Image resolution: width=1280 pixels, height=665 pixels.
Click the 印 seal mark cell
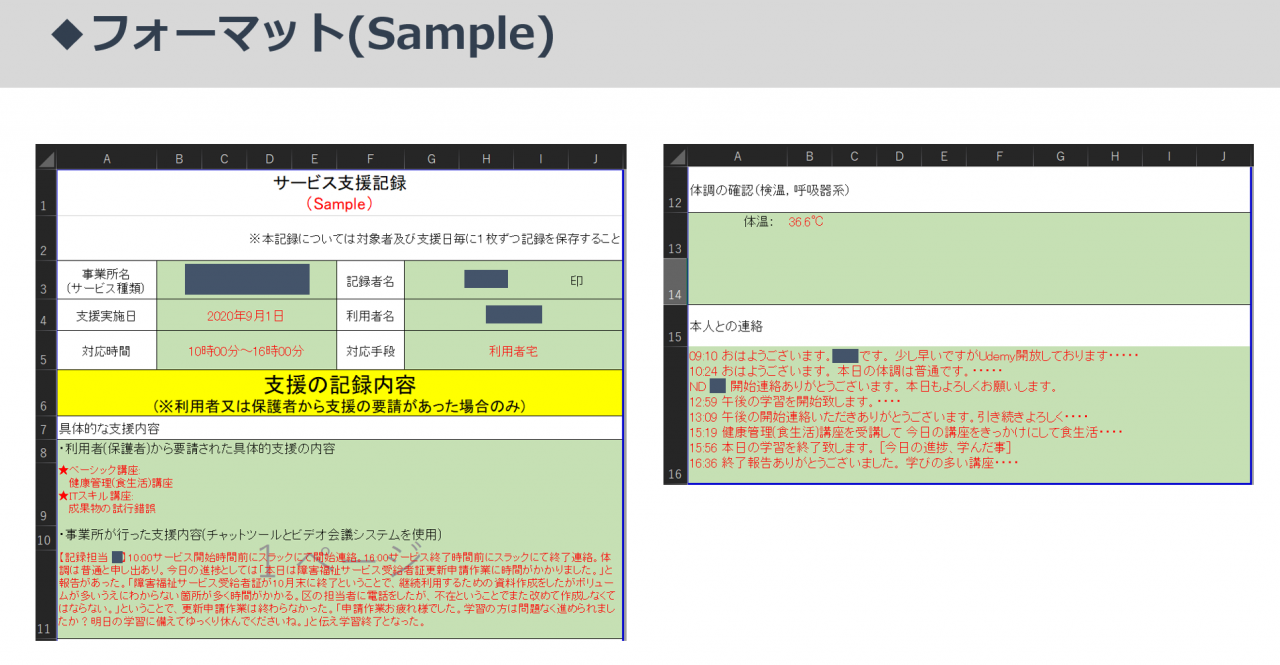click(576, 281)
